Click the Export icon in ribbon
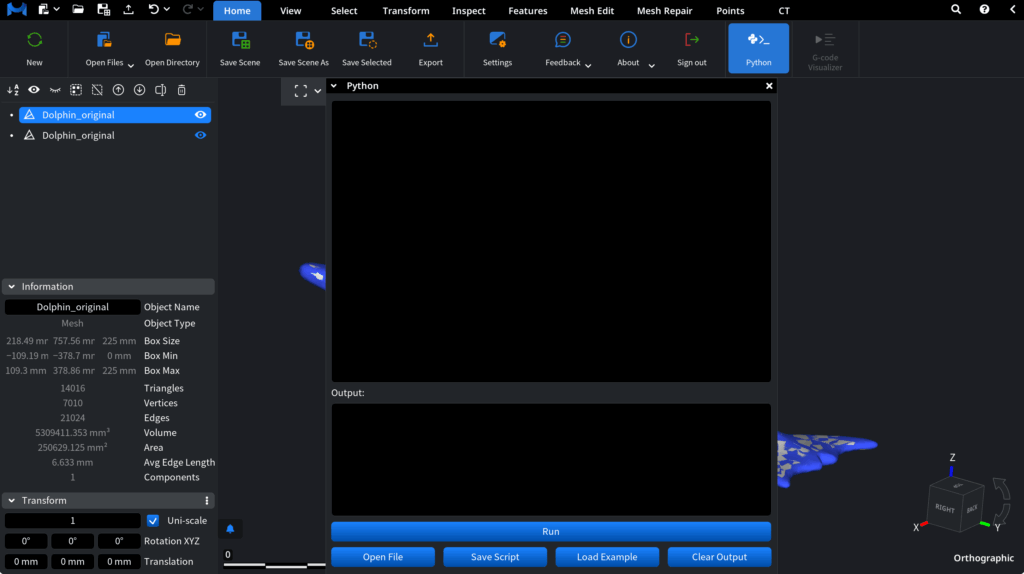This screenshot has width=1024, height=574. coord(430,41)
